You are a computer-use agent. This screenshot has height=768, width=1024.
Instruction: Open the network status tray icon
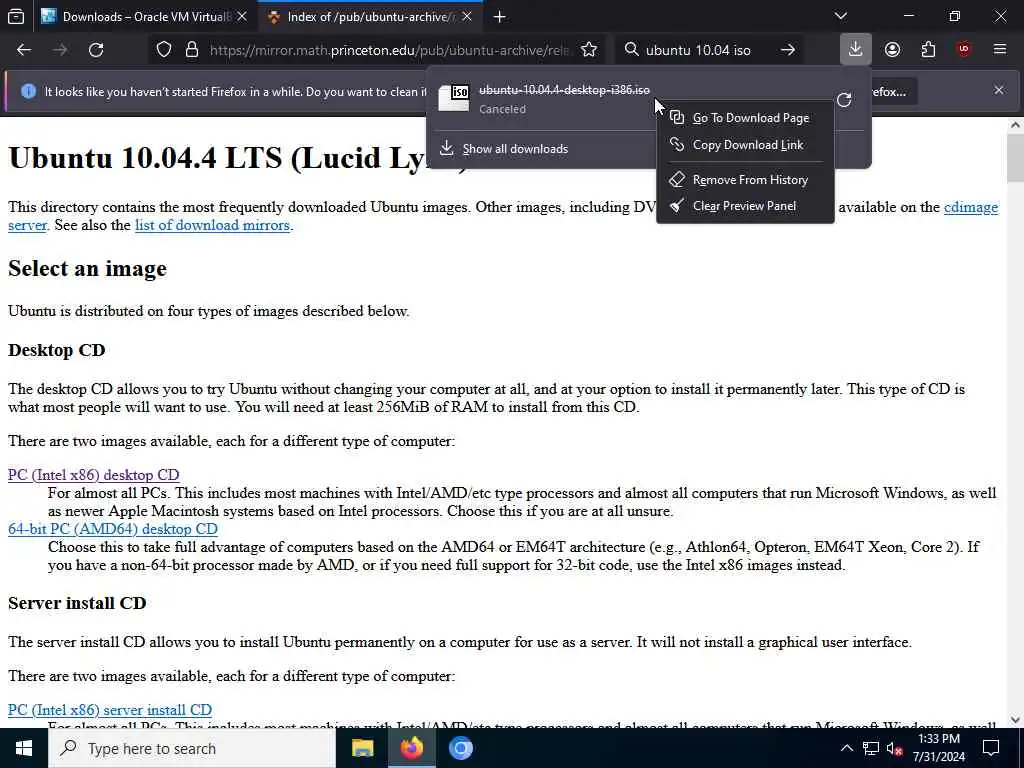coord(871,748)
